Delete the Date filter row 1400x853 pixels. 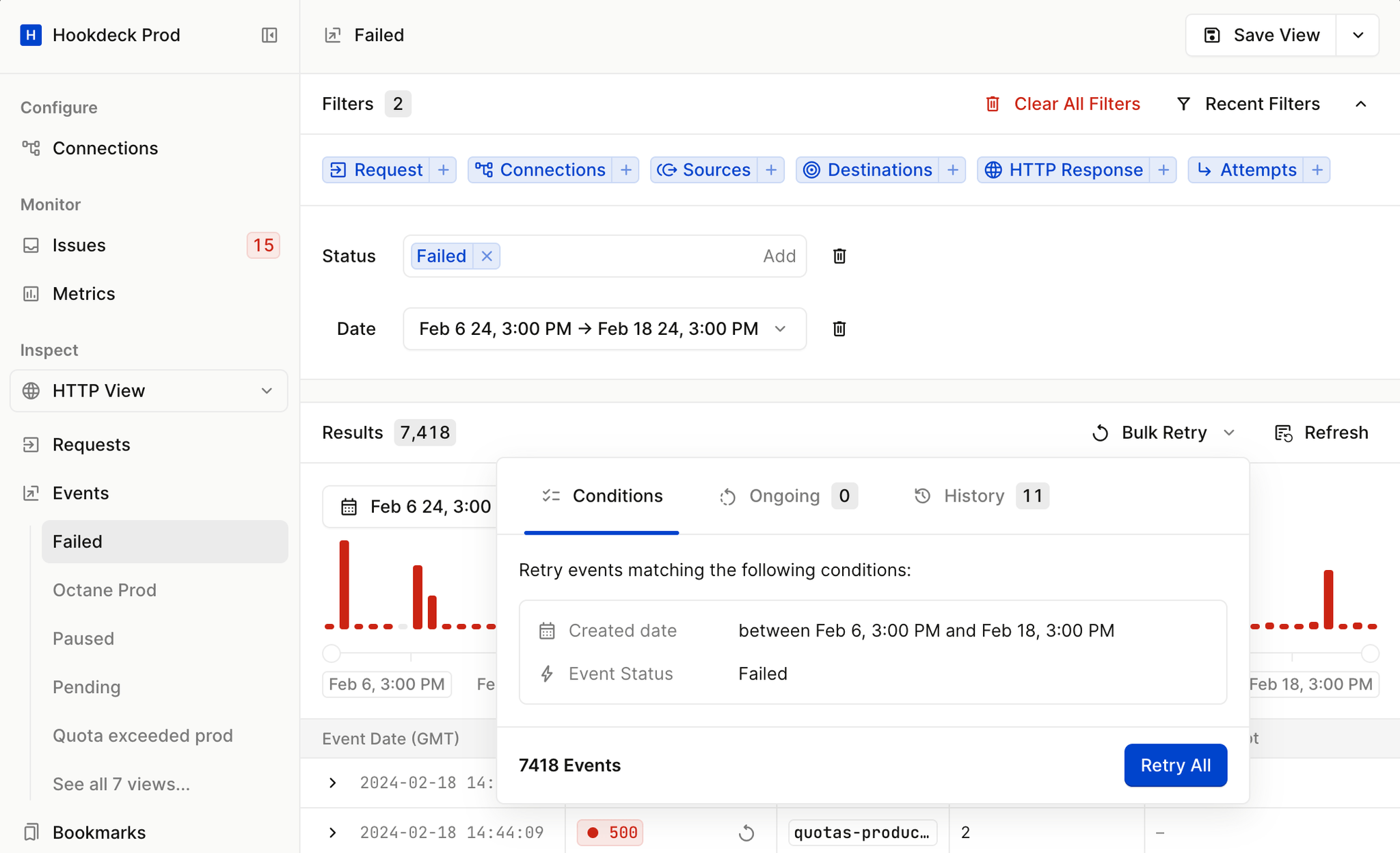pyautogui.click(x=839, y=329)
